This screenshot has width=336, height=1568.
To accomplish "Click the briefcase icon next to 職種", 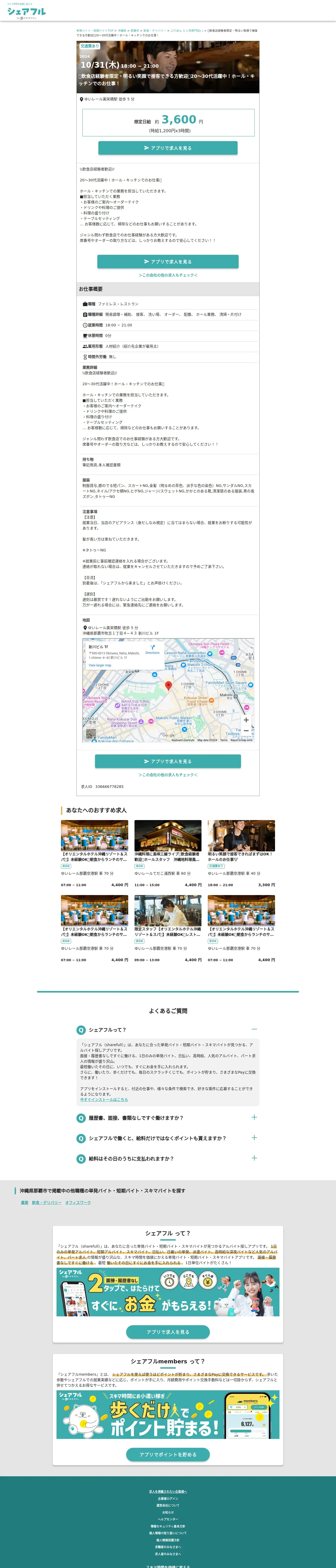I will pyautogui.click(x=85, y=304).
